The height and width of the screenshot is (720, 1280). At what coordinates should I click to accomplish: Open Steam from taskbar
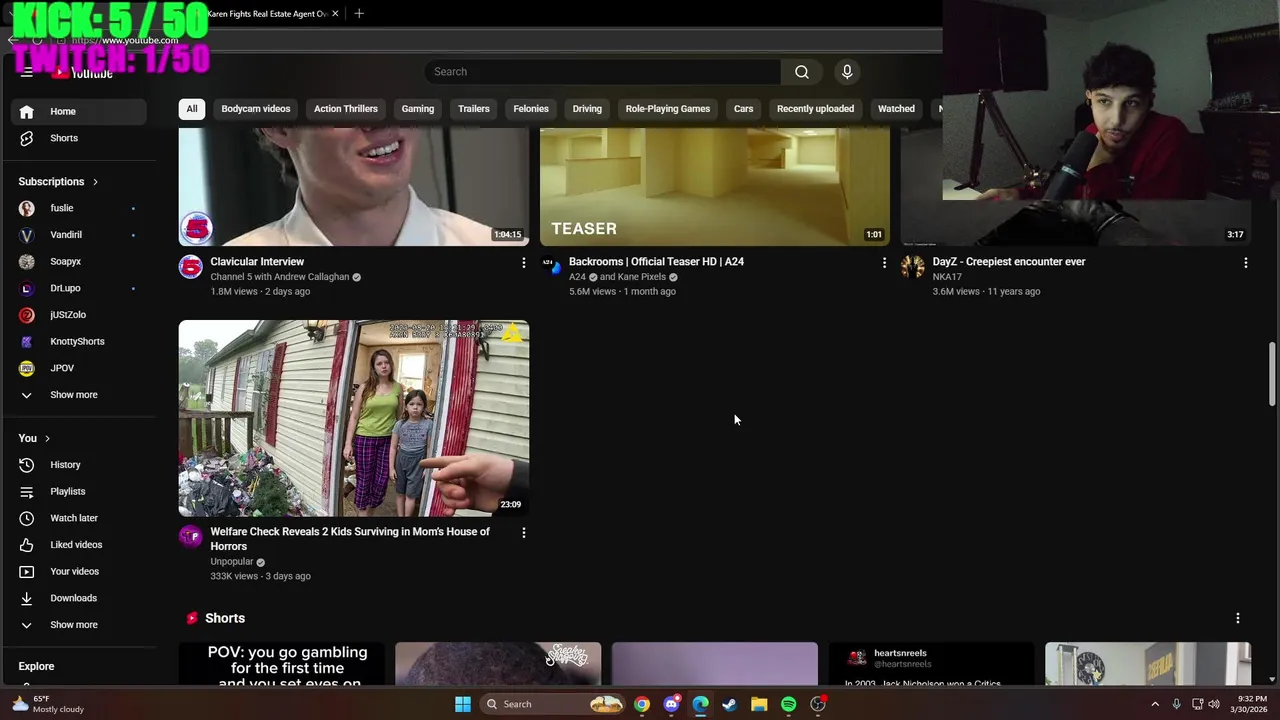(x=730, y=704)
